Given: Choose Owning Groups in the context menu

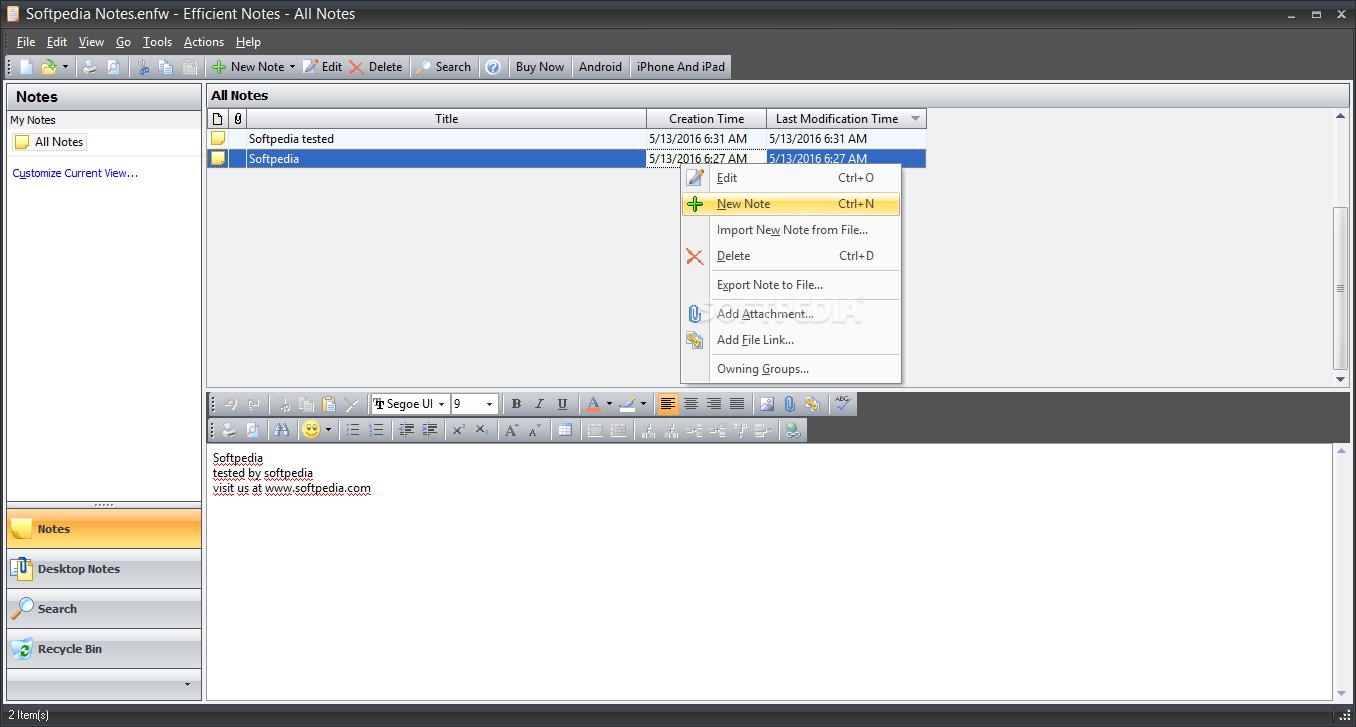Looking at the screenshot, I should pyautogui.click(x=791, y=369).
